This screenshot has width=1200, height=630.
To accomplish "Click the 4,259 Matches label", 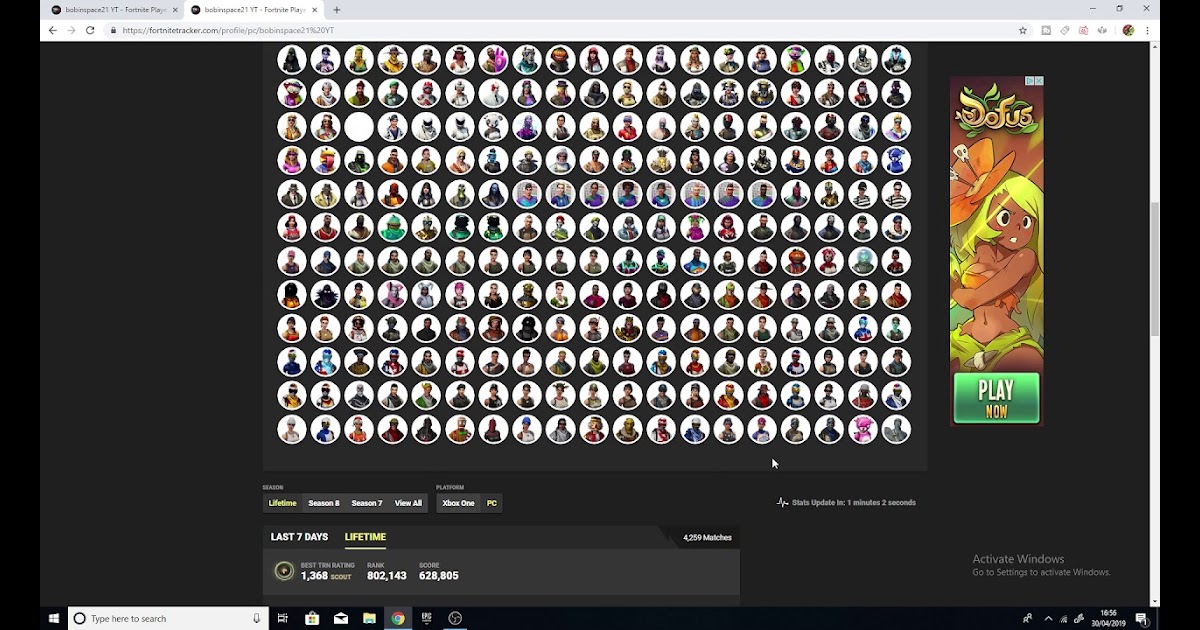I will tap(707, 538).
